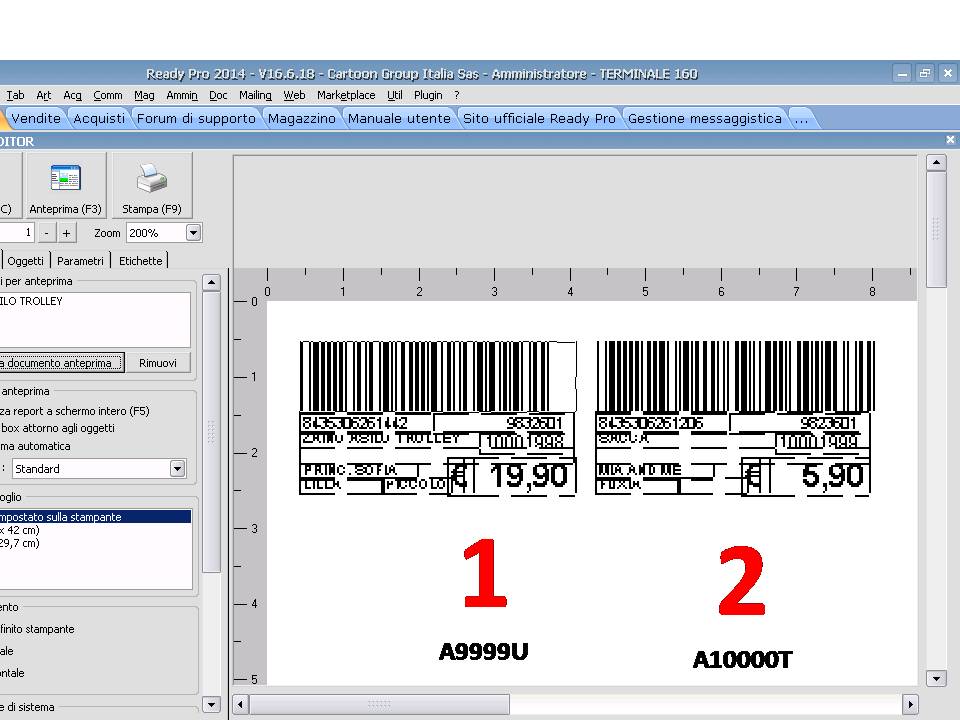Open the Acq menu
Screen dimensions: 960x720
72,95
